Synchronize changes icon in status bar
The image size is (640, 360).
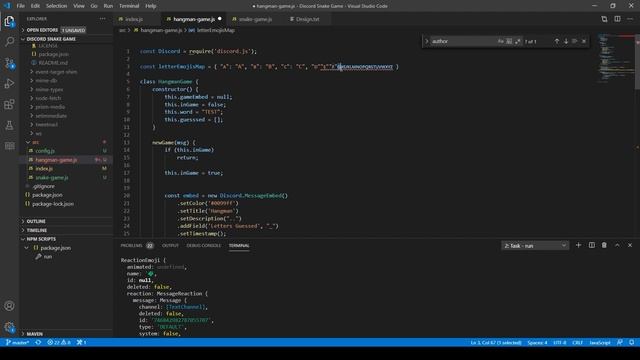point(38,342)
